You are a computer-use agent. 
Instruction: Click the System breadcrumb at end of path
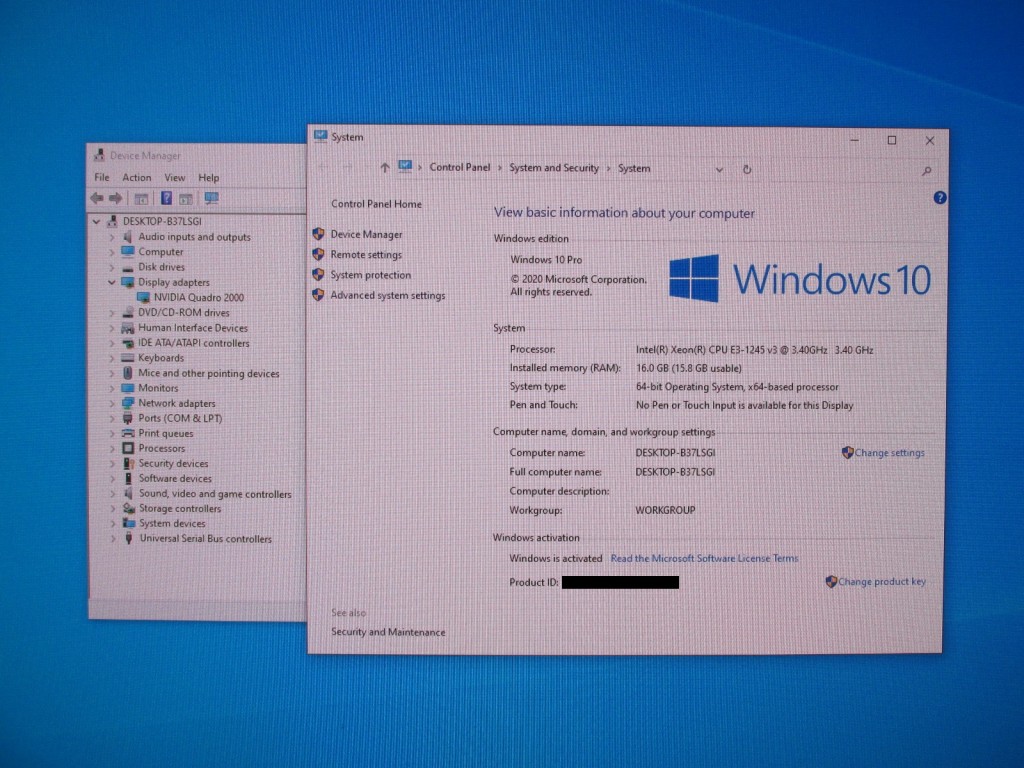pyautogui.click(x=634, y=168)
